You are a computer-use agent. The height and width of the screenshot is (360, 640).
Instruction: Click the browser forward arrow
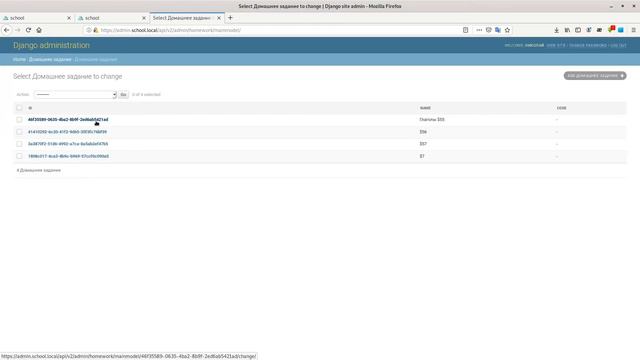[x=18, y=30]
